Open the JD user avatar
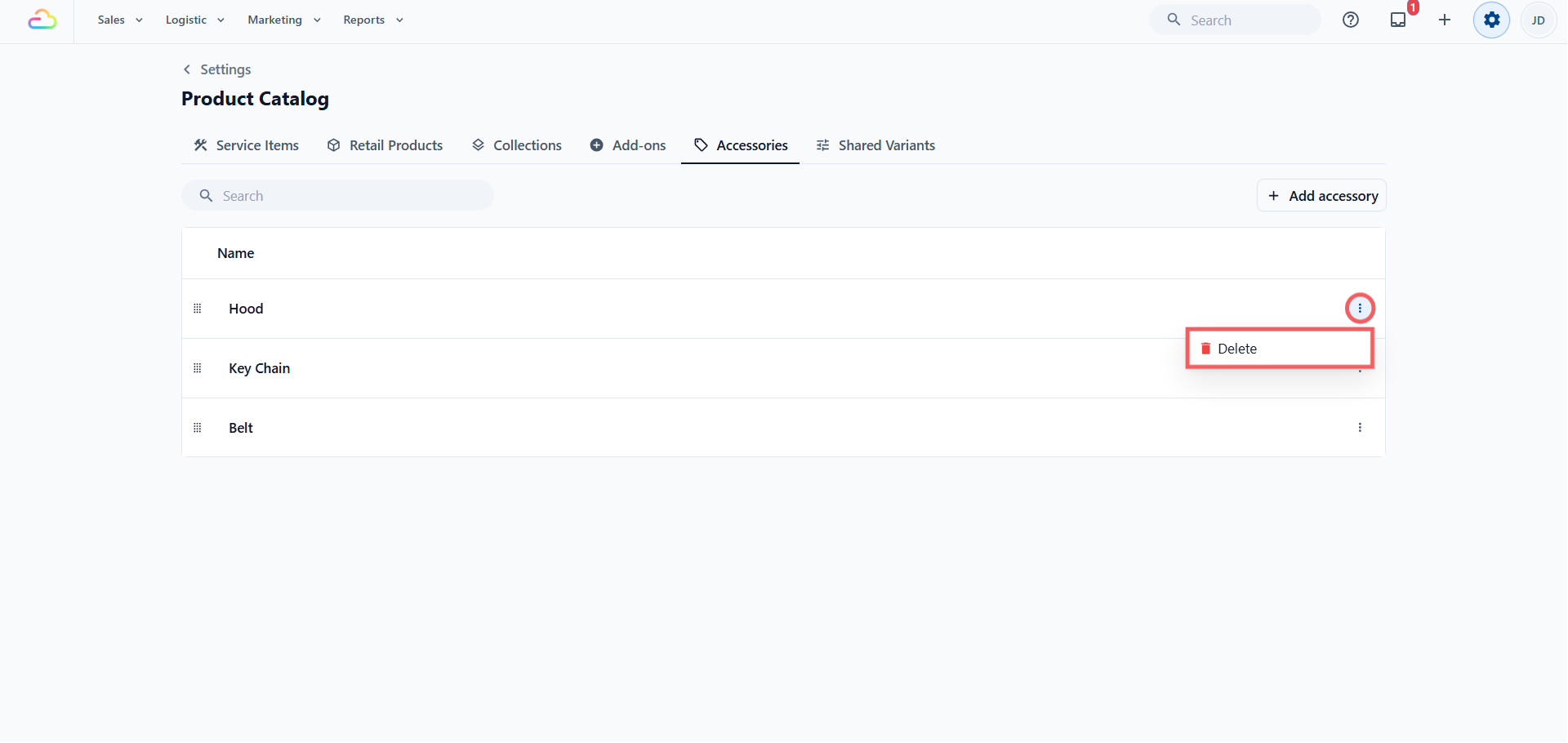 click(x=1539, y=20)
